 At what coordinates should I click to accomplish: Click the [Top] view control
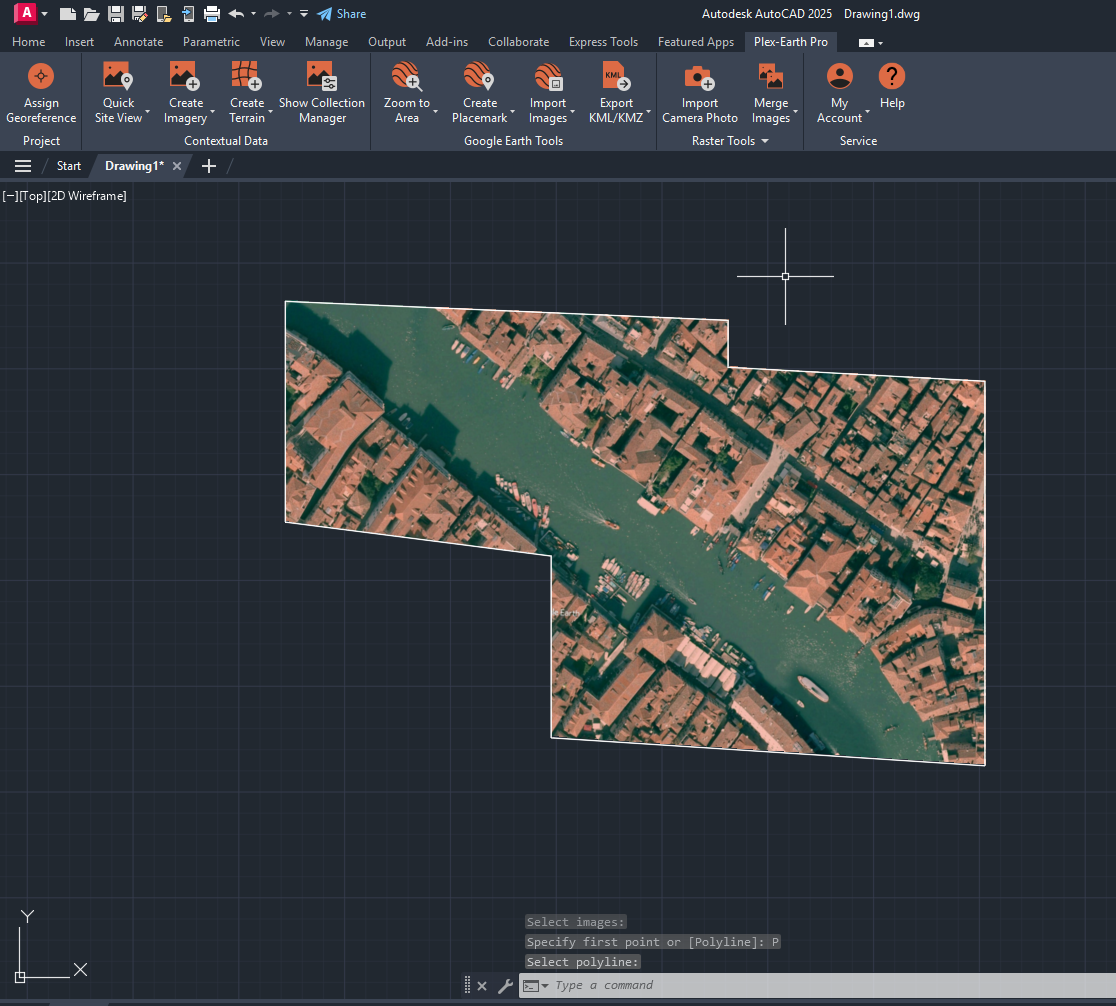tap(33, 196)
